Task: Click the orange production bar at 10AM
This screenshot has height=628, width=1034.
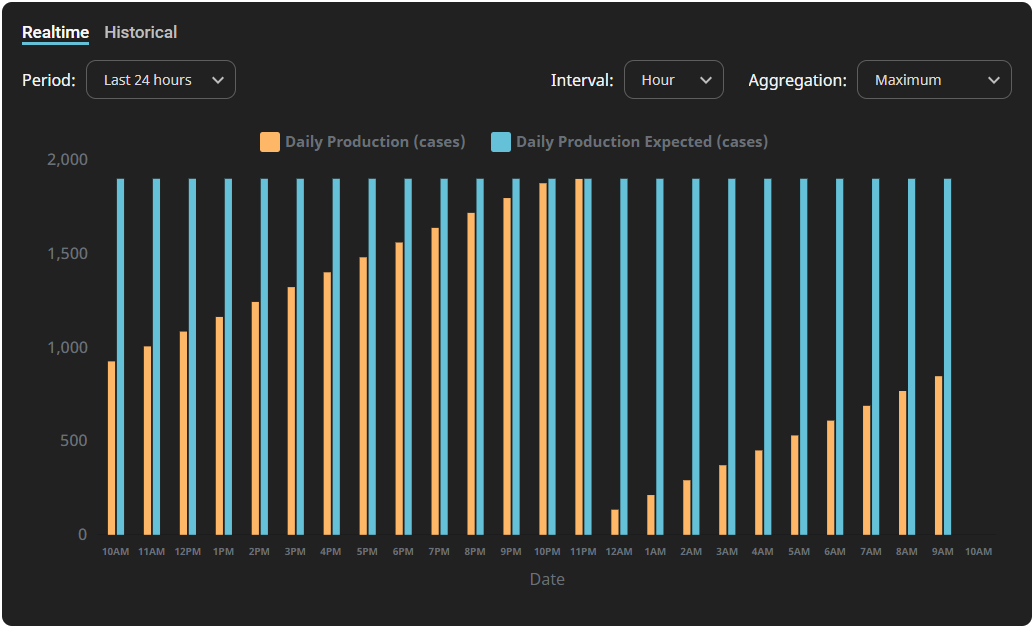Action: (x=111, y=448)
